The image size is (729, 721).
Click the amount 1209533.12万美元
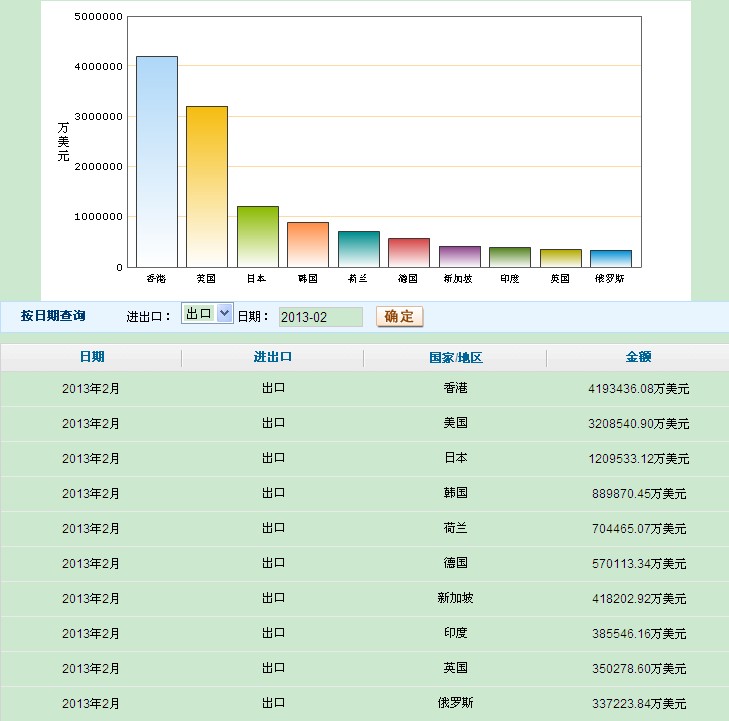pos(638,459)
